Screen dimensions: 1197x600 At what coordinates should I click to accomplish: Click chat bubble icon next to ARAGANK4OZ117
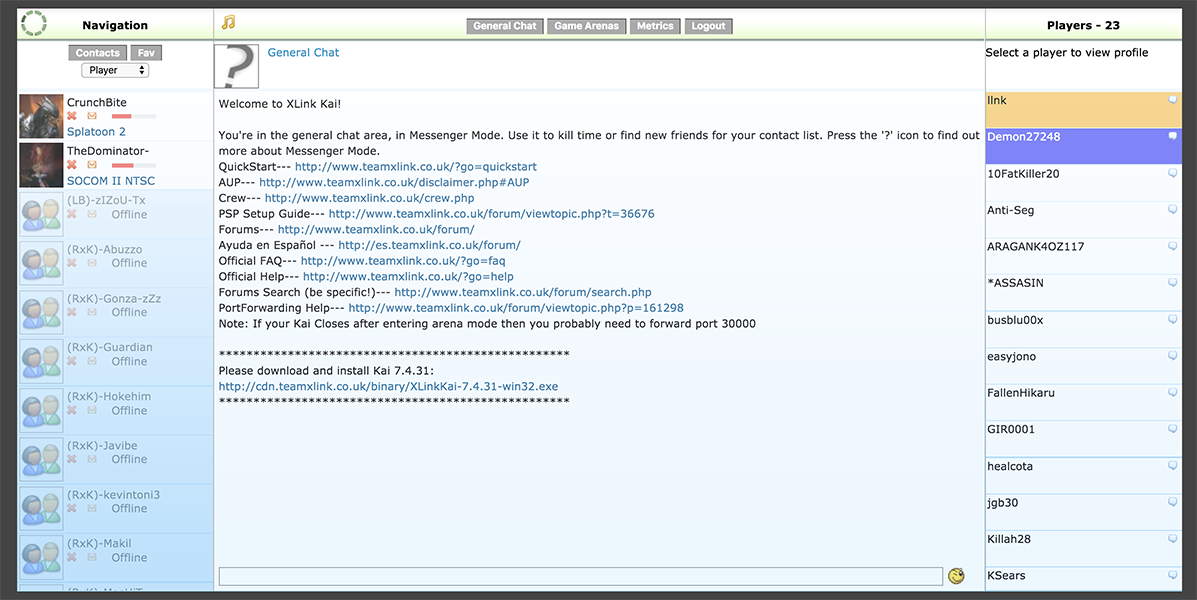1173,247
